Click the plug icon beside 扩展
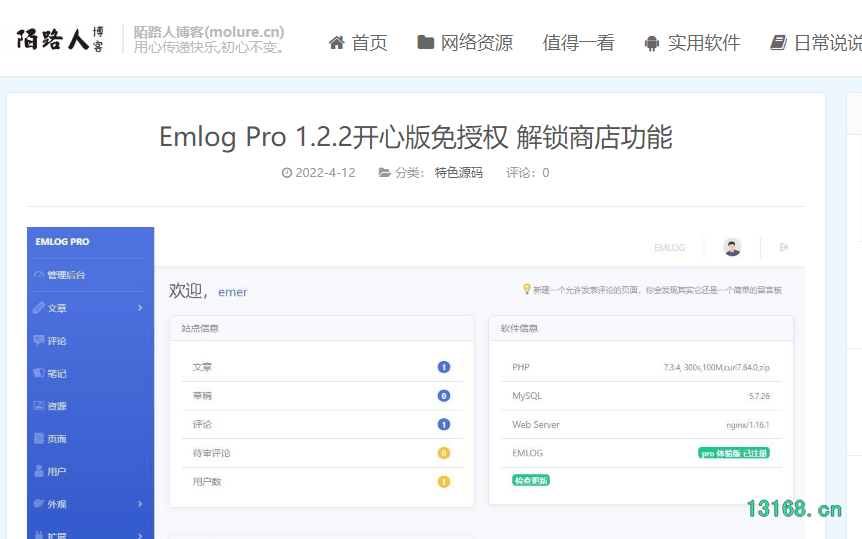The height and width of the screenshot is (539, 862). (38, 535)
